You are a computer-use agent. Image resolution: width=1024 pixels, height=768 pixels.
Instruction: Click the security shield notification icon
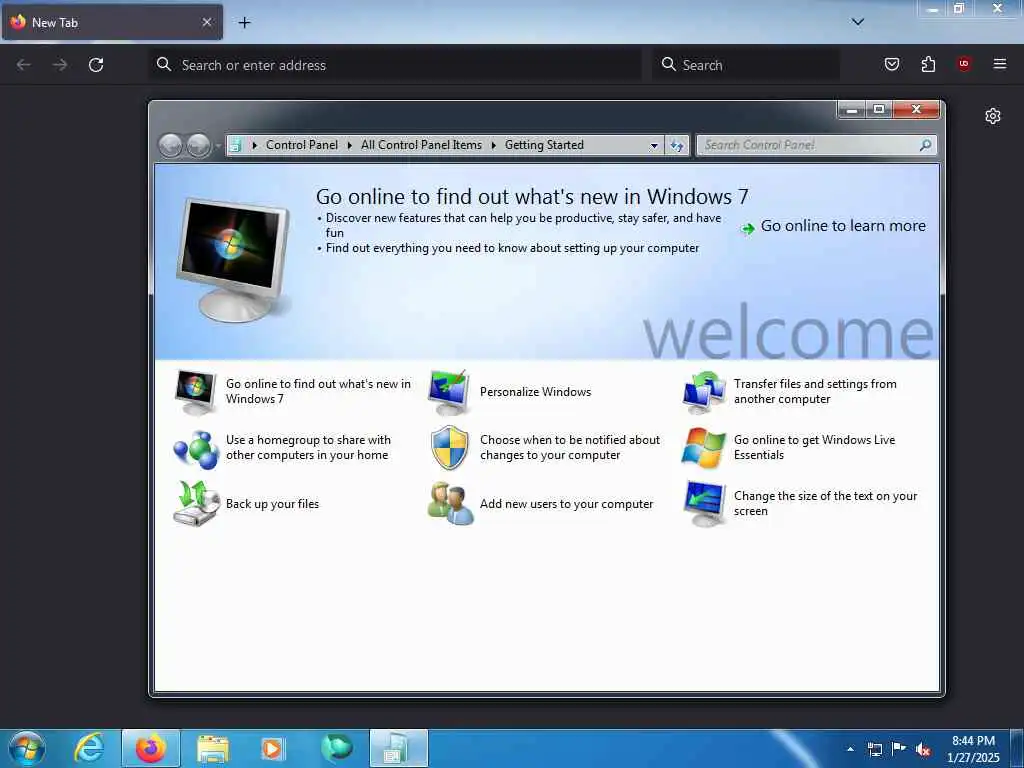(450, 448)
